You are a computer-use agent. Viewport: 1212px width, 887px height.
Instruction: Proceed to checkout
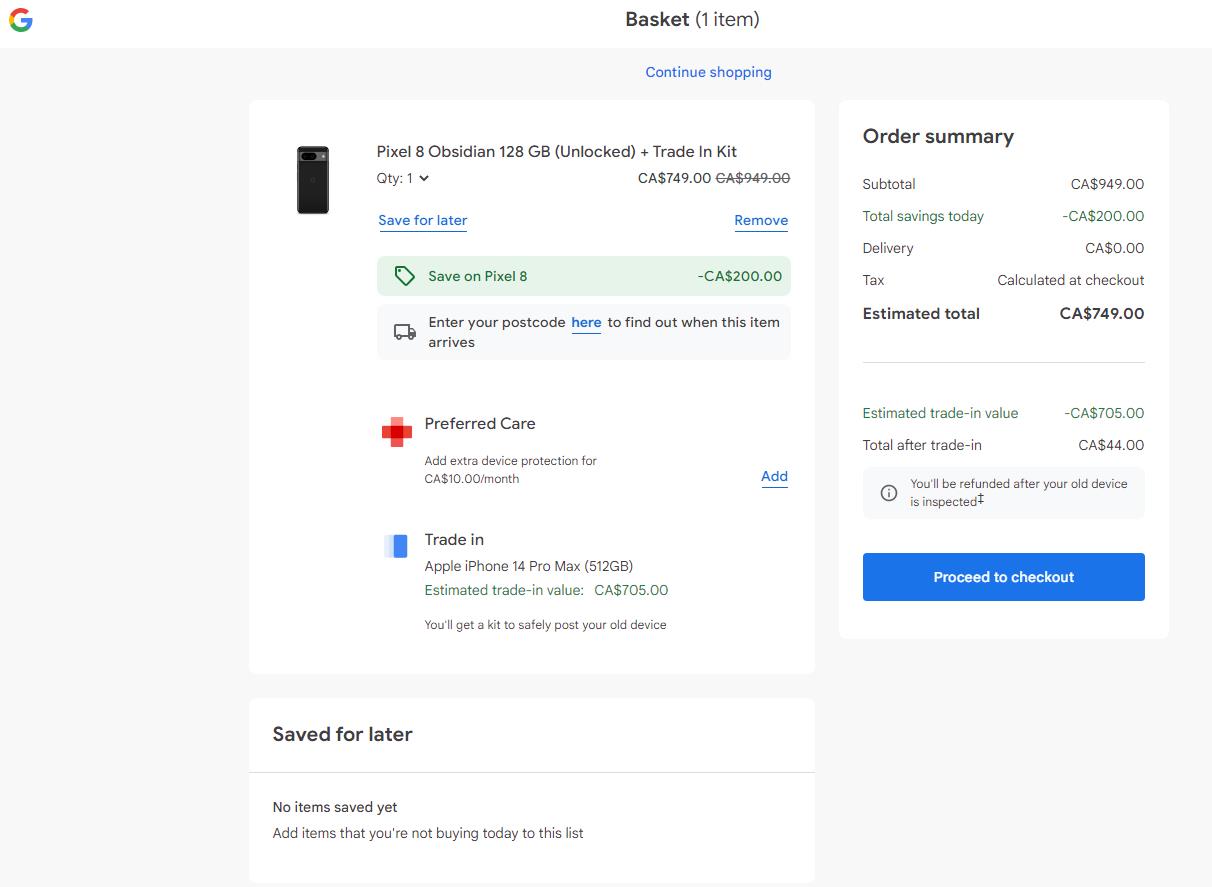click(1003, 577)
